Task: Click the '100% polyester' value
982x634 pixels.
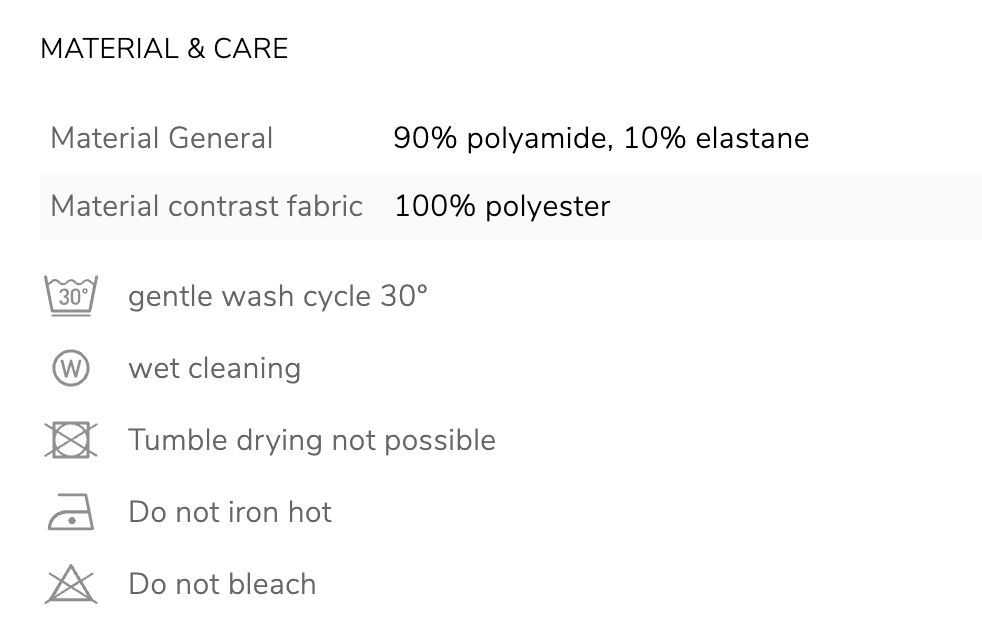Action: [502, 206]
